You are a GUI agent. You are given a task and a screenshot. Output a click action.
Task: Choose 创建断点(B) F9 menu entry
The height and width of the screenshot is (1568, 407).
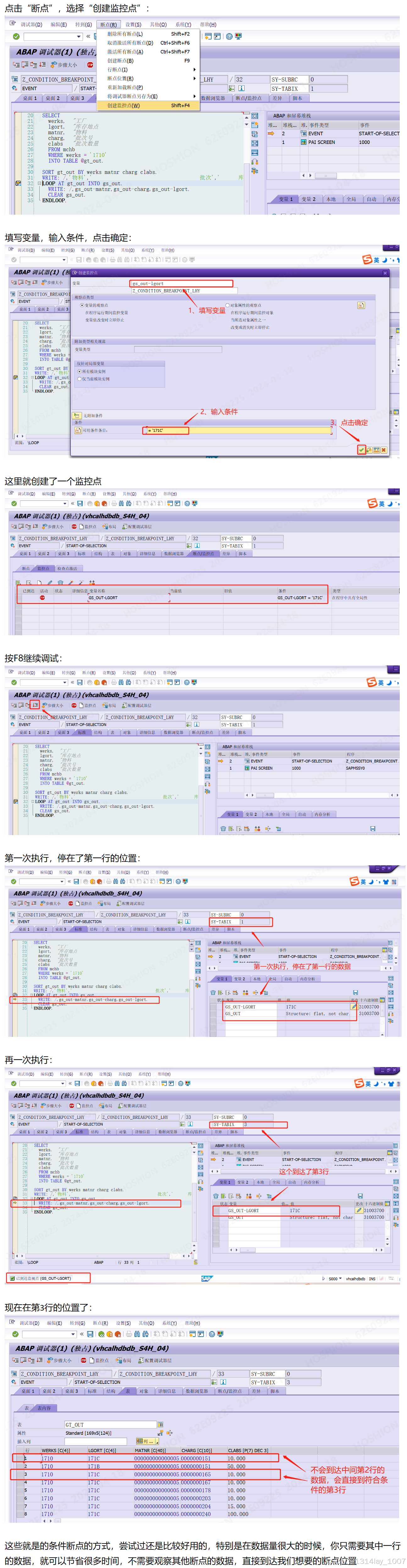pos(148,61)
